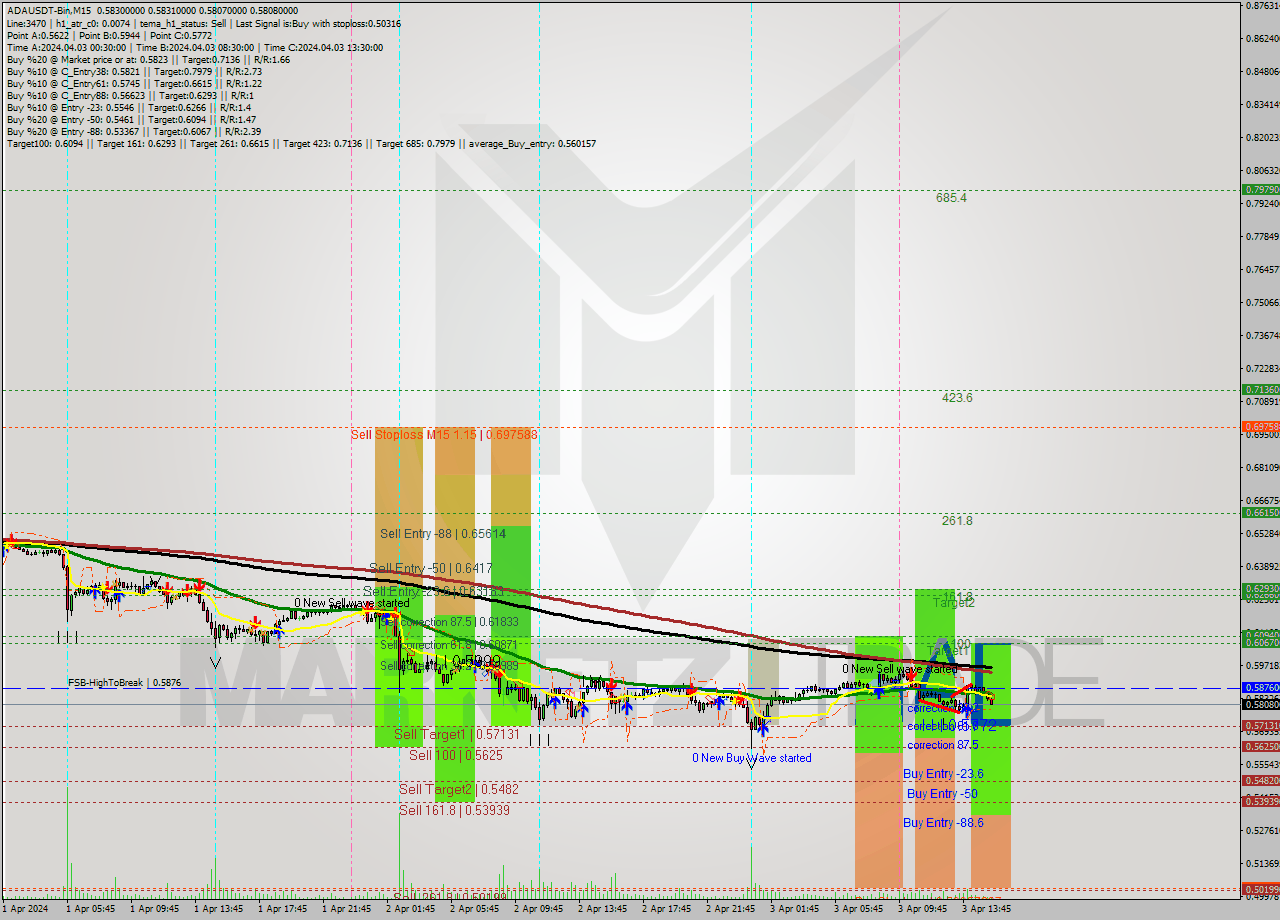This screenshot has width=1280, height=920.
Task: Click the blue buy arrow below 3 Apr 01:45
Action: (763, 730)
